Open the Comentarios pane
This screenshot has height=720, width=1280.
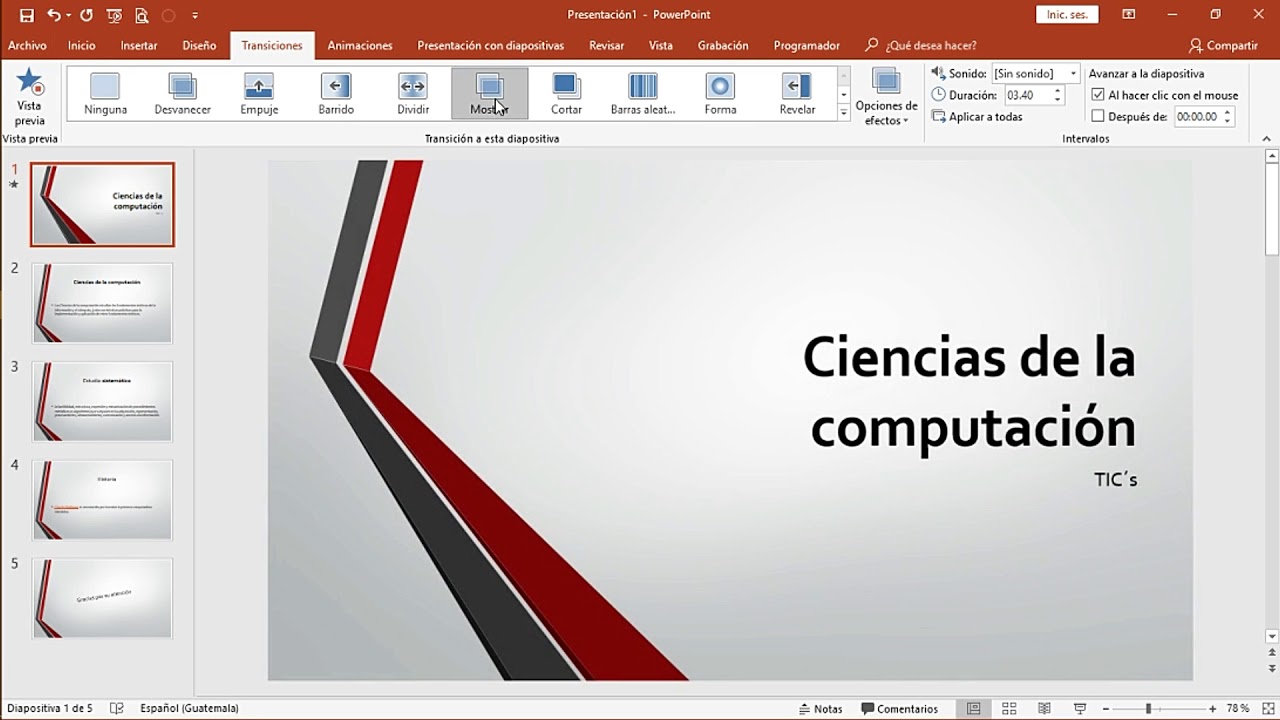coord(900,708)
